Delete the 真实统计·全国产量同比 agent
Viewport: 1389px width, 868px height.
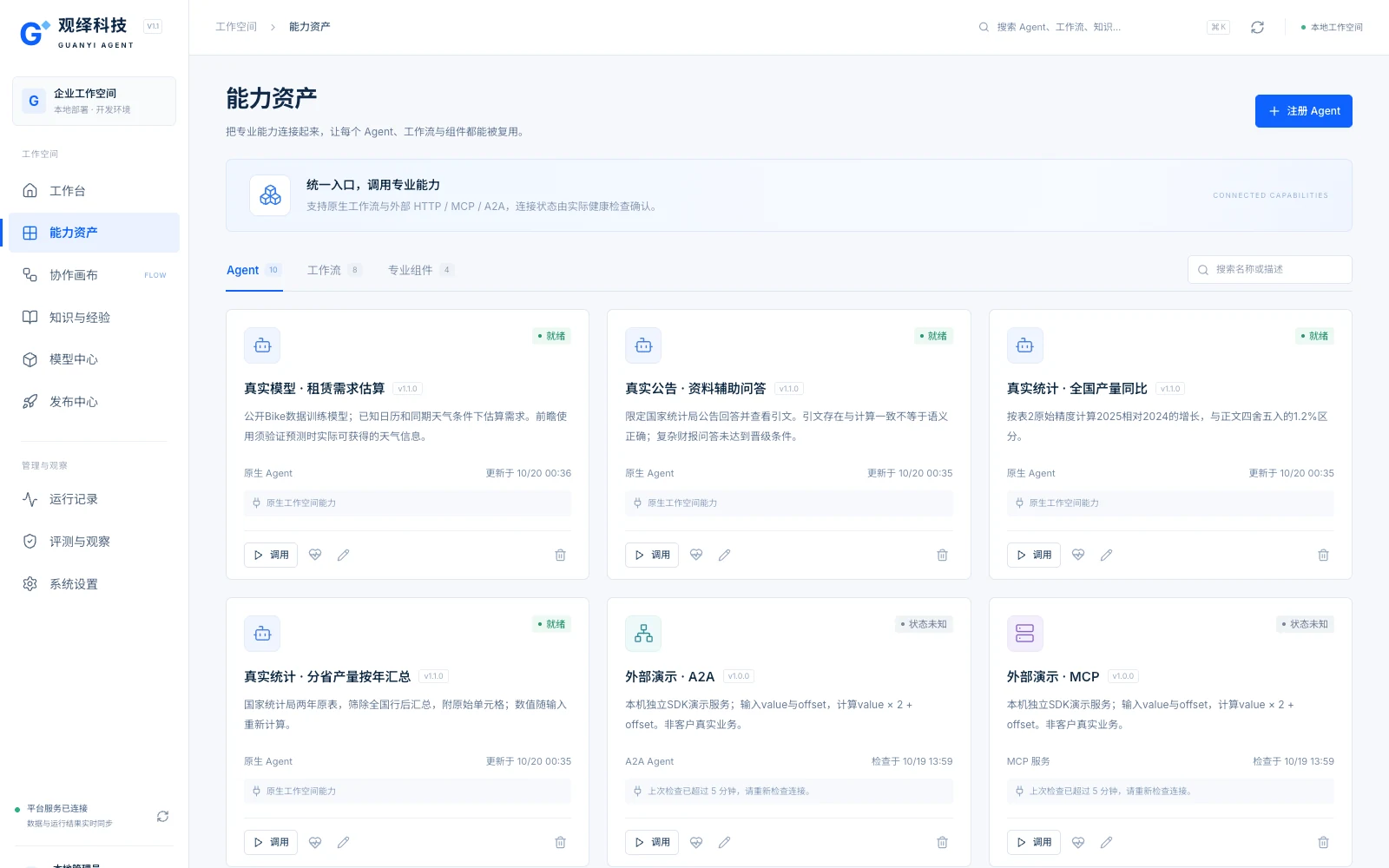click(x=1323, y=555)
